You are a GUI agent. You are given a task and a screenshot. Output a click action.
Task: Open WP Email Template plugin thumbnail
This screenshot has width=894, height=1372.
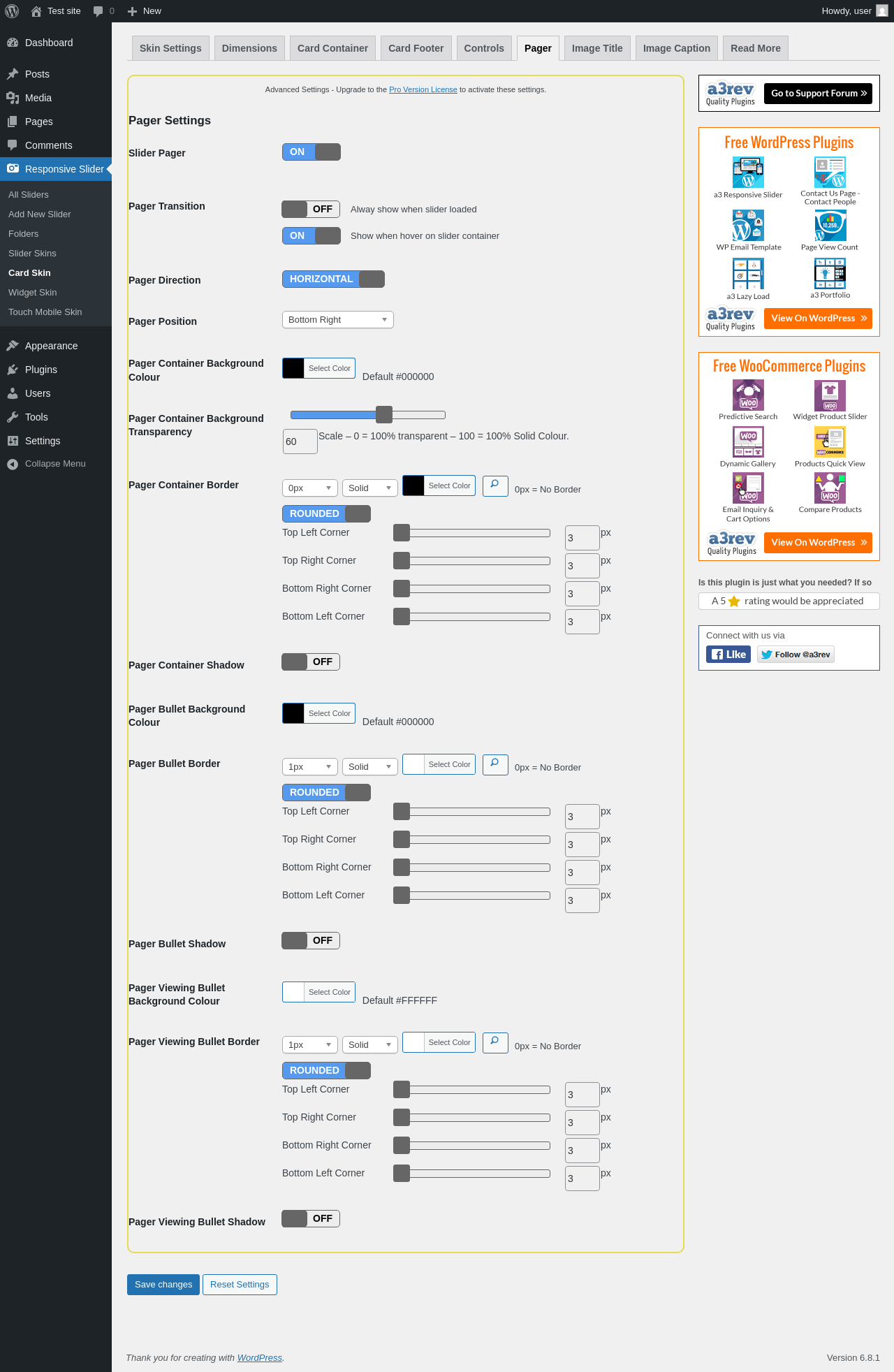(x=748, y=225)
